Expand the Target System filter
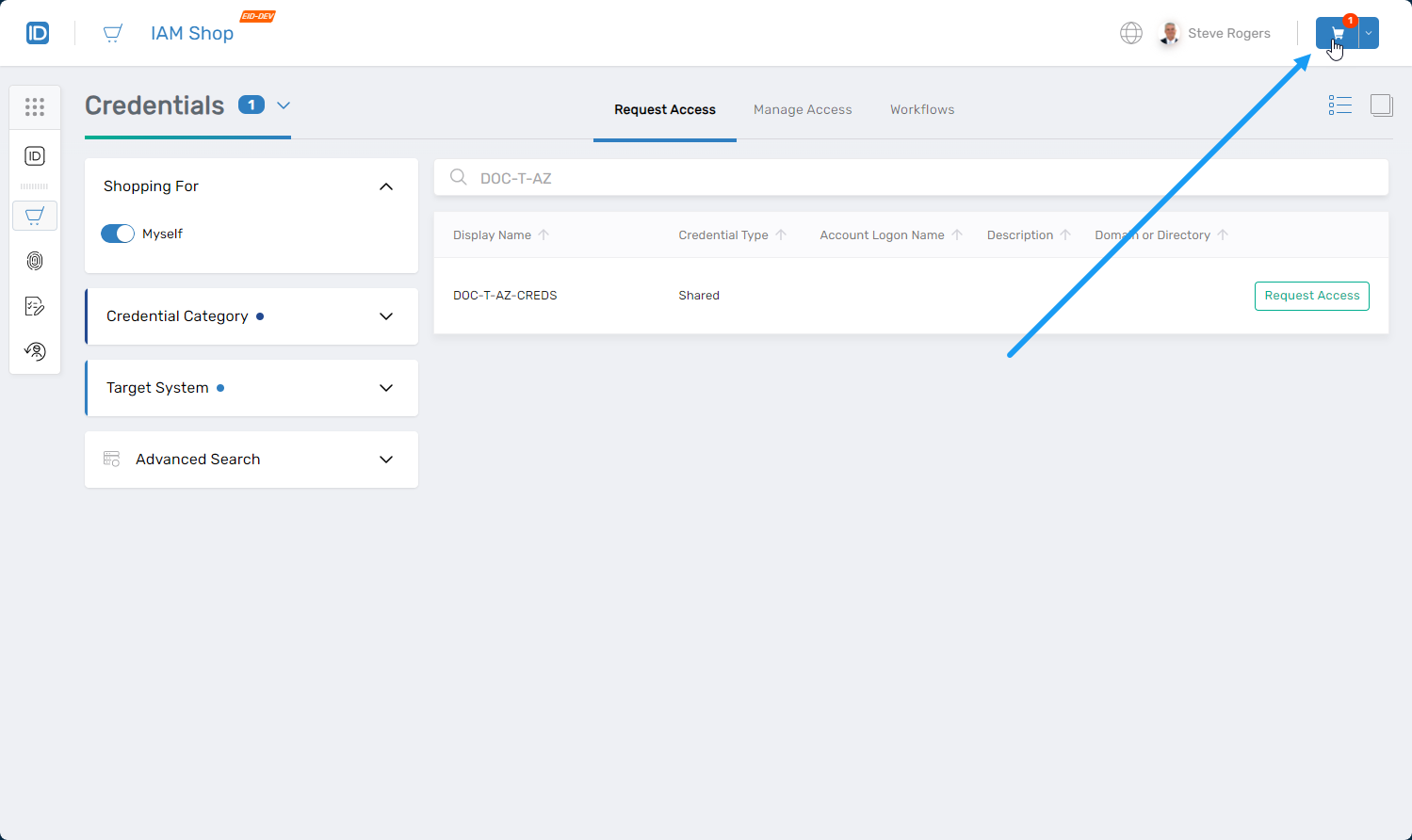1412x840 pixels. pyautogui.click(x=385, y=388)
